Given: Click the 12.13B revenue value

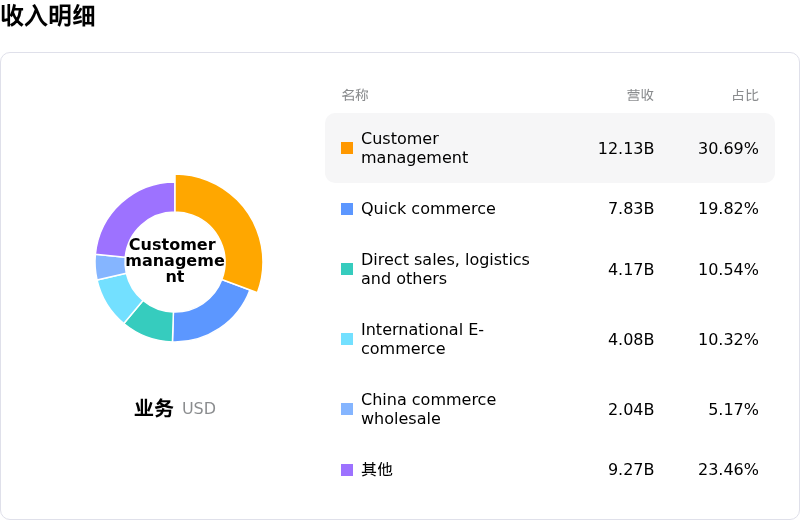Looking at the screenshot, I should (x=626, y=148).
